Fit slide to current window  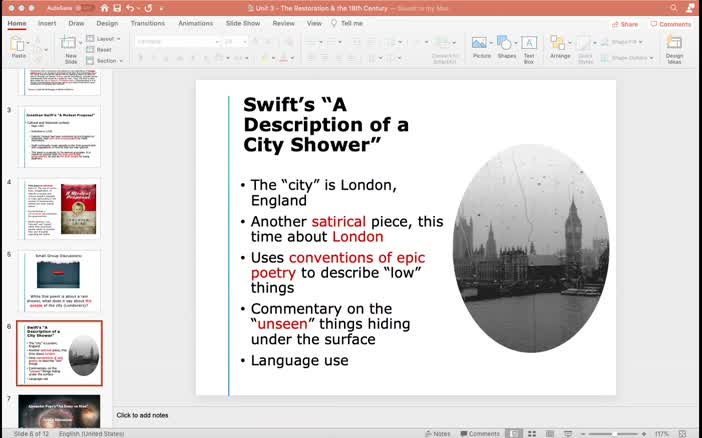point(682,434)
